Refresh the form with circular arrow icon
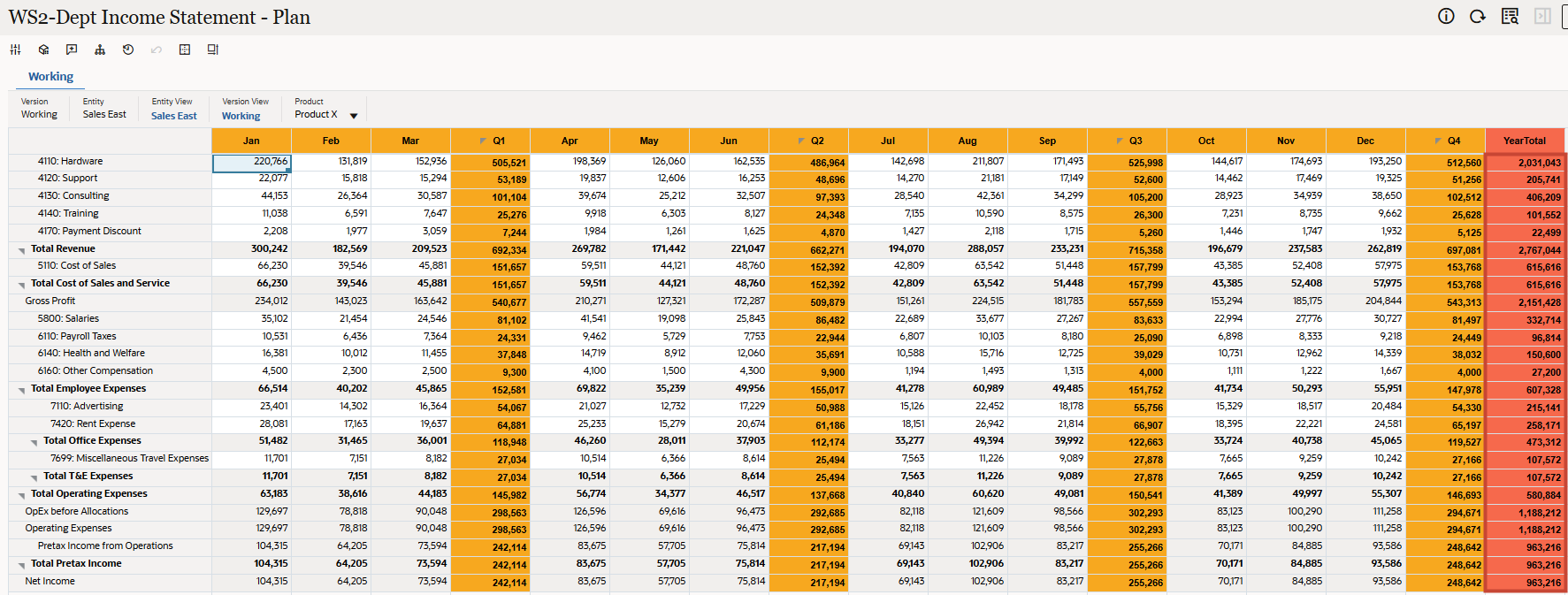The width and height of the screenshot is (1568, 595). pyautogui.click(x=1478, y=16)
